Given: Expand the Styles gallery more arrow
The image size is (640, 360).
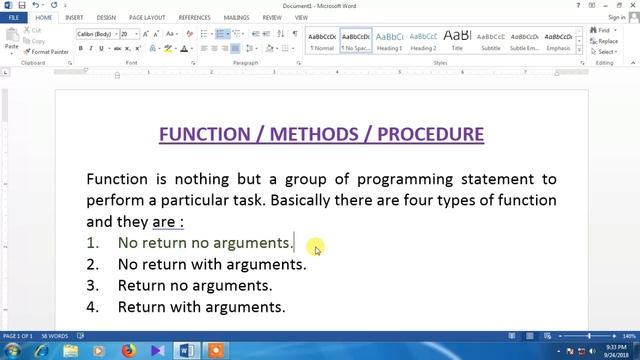Looking at the screenshot, I should [579, 50].
